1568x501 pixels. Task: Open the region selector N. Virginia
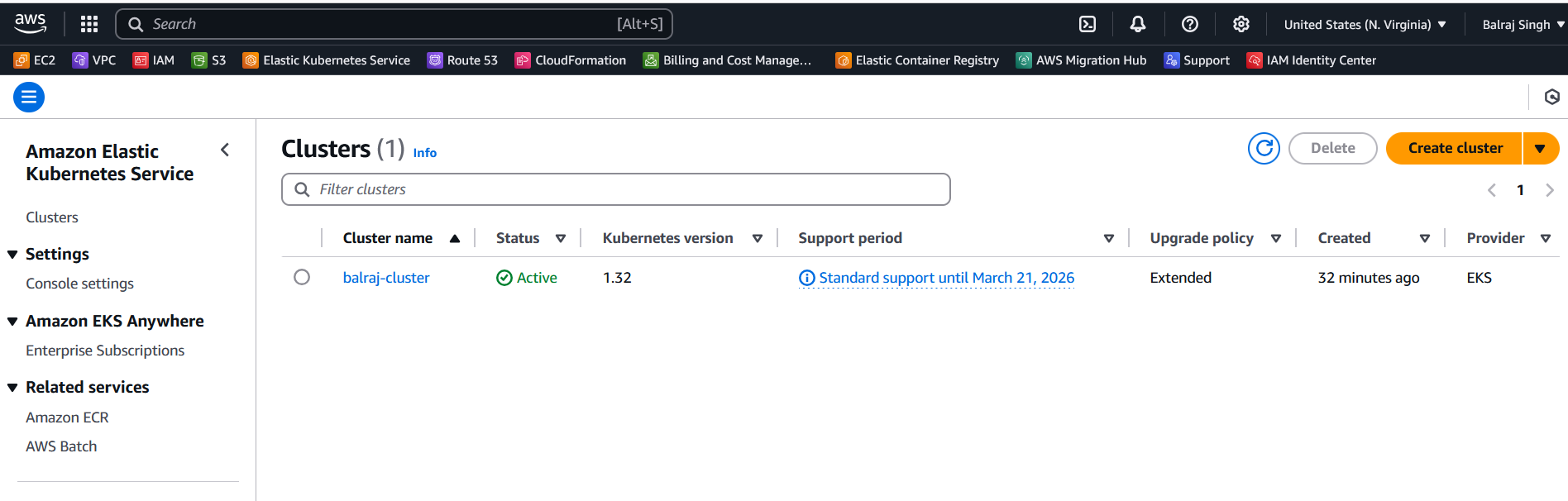[x=1365, y=25]
